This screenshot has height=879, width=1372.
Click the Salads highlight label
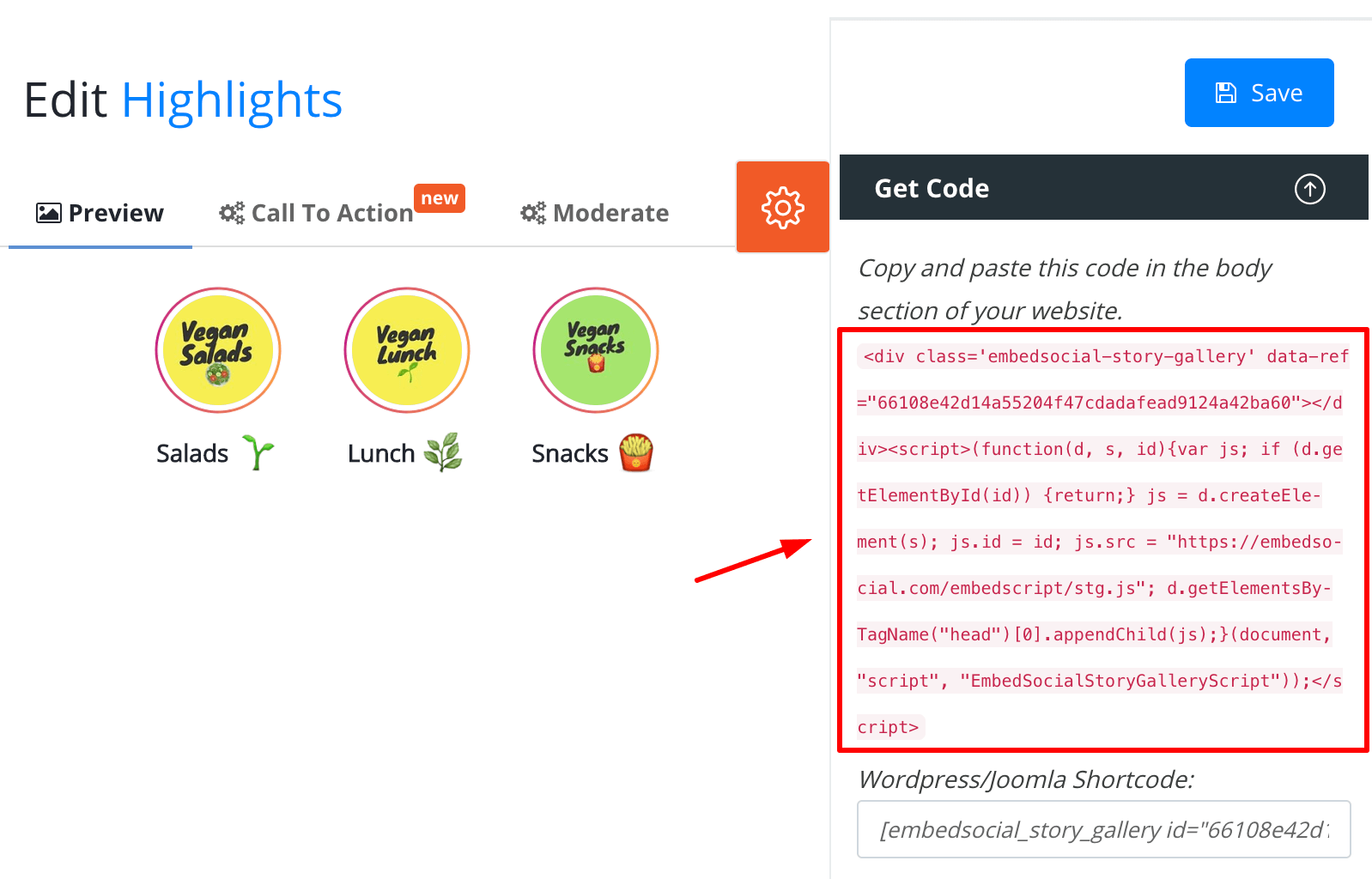pos(192,453)
